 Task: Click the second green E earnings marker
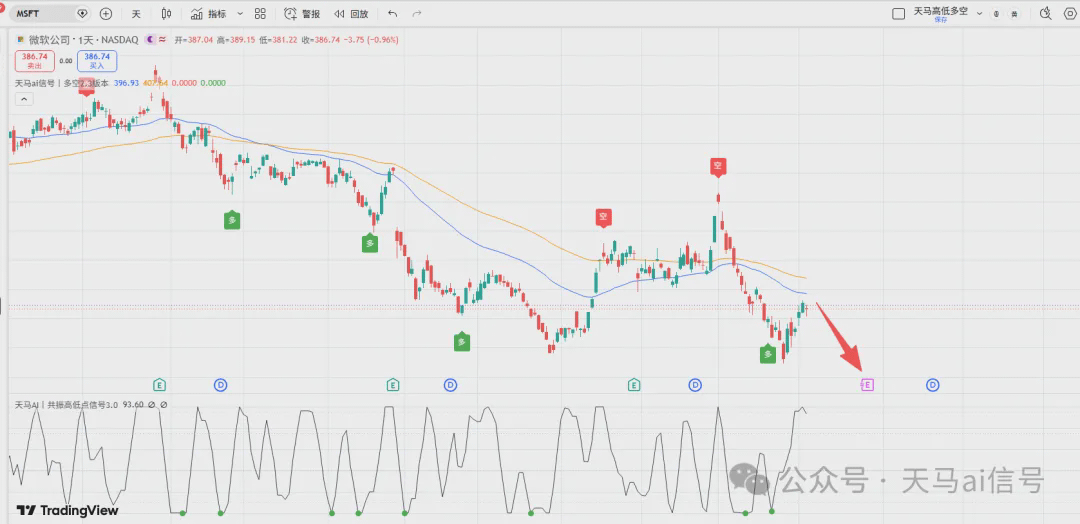click(393, 385)
